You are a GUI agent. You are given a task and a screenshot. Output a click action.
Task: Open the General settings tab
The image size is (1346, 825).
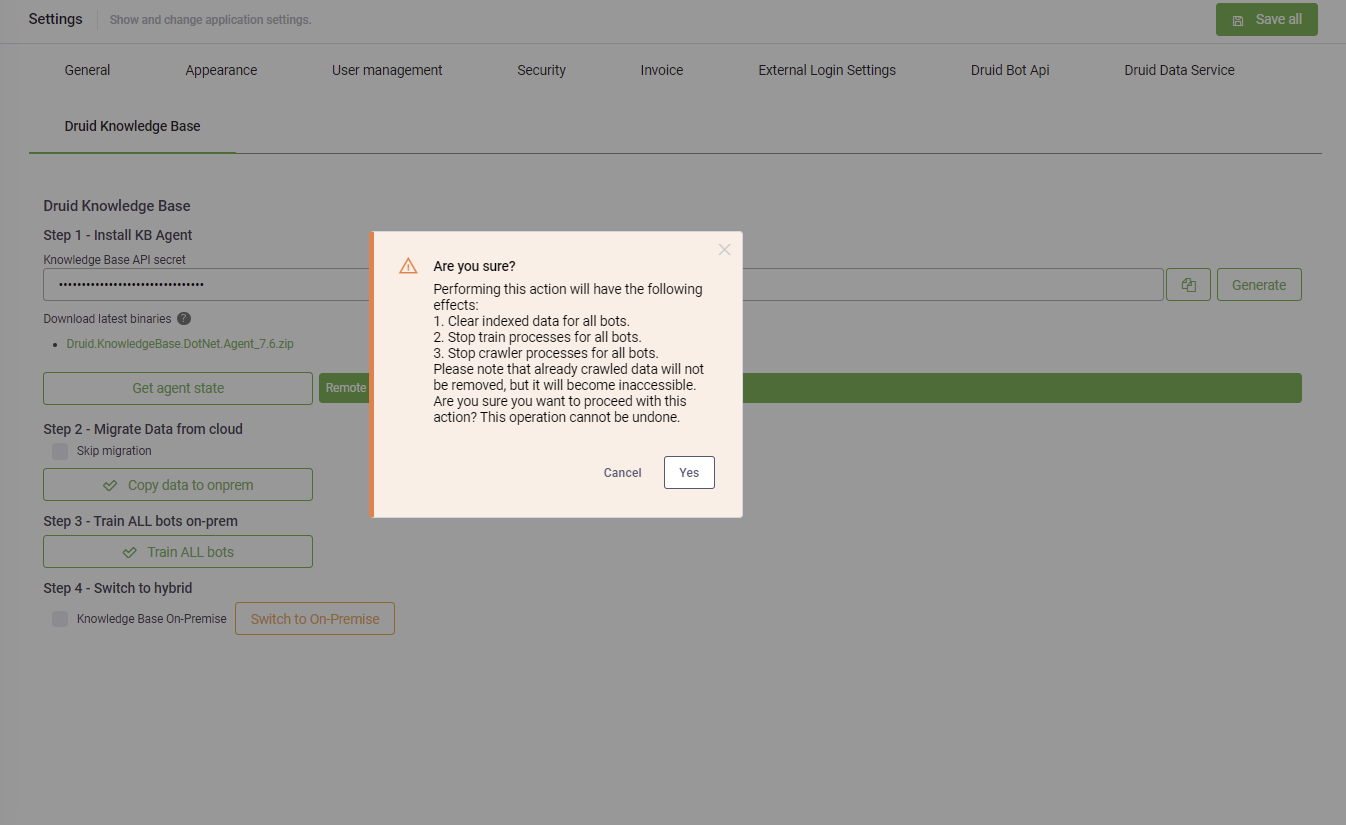click(87, 70)
